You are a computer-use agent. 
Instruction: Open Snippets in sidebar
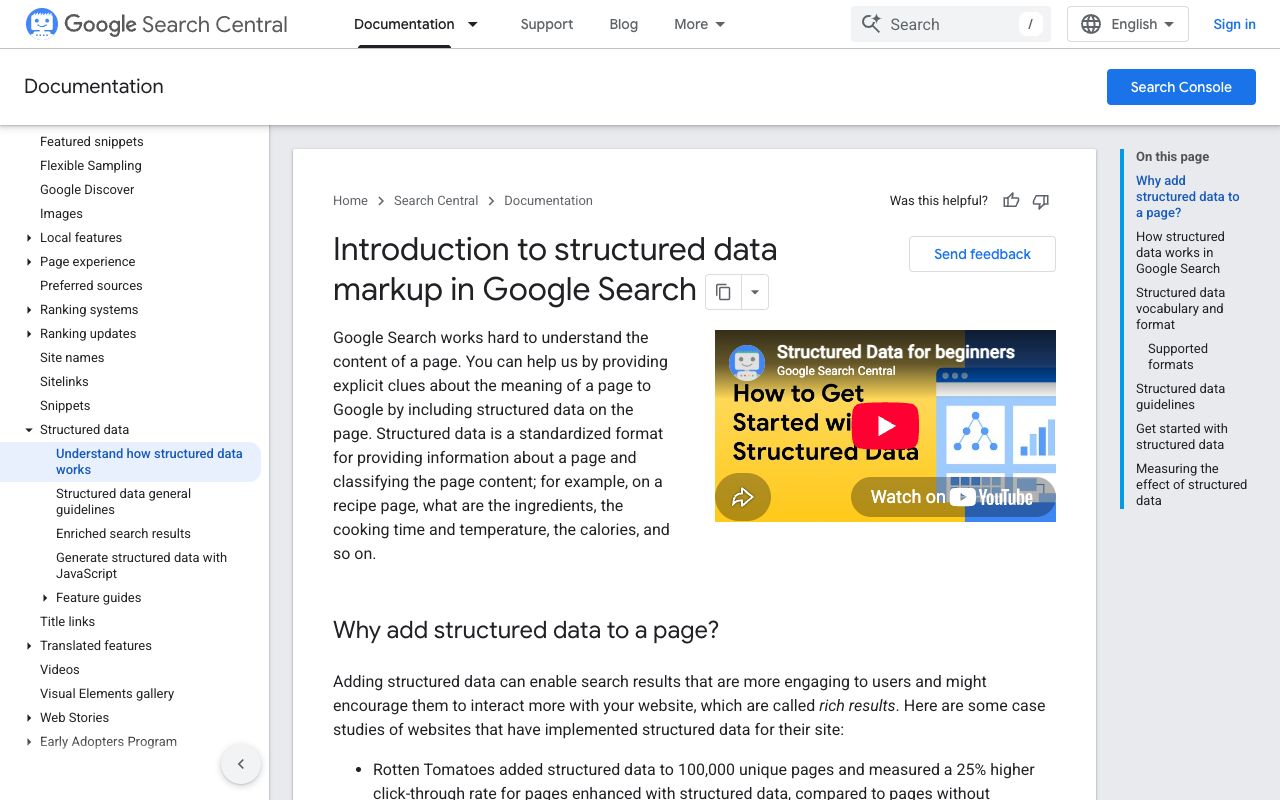coord(65,406)
